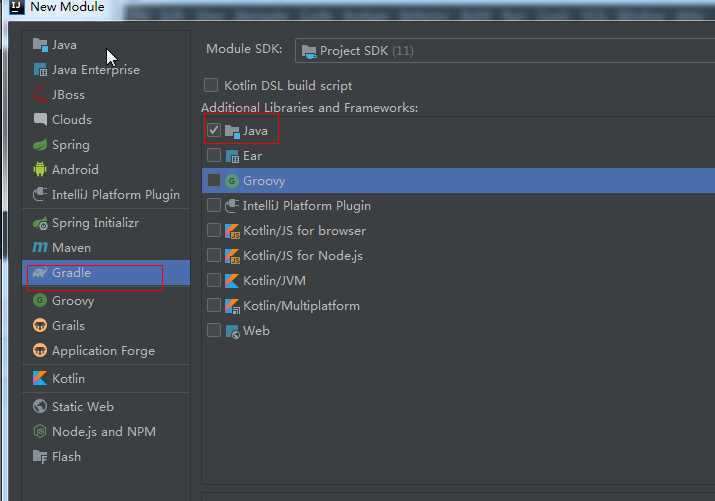Select the Spring leaf icon
Image resolution: width=715 pixels, height=501 pixels.
click(40, 145)
